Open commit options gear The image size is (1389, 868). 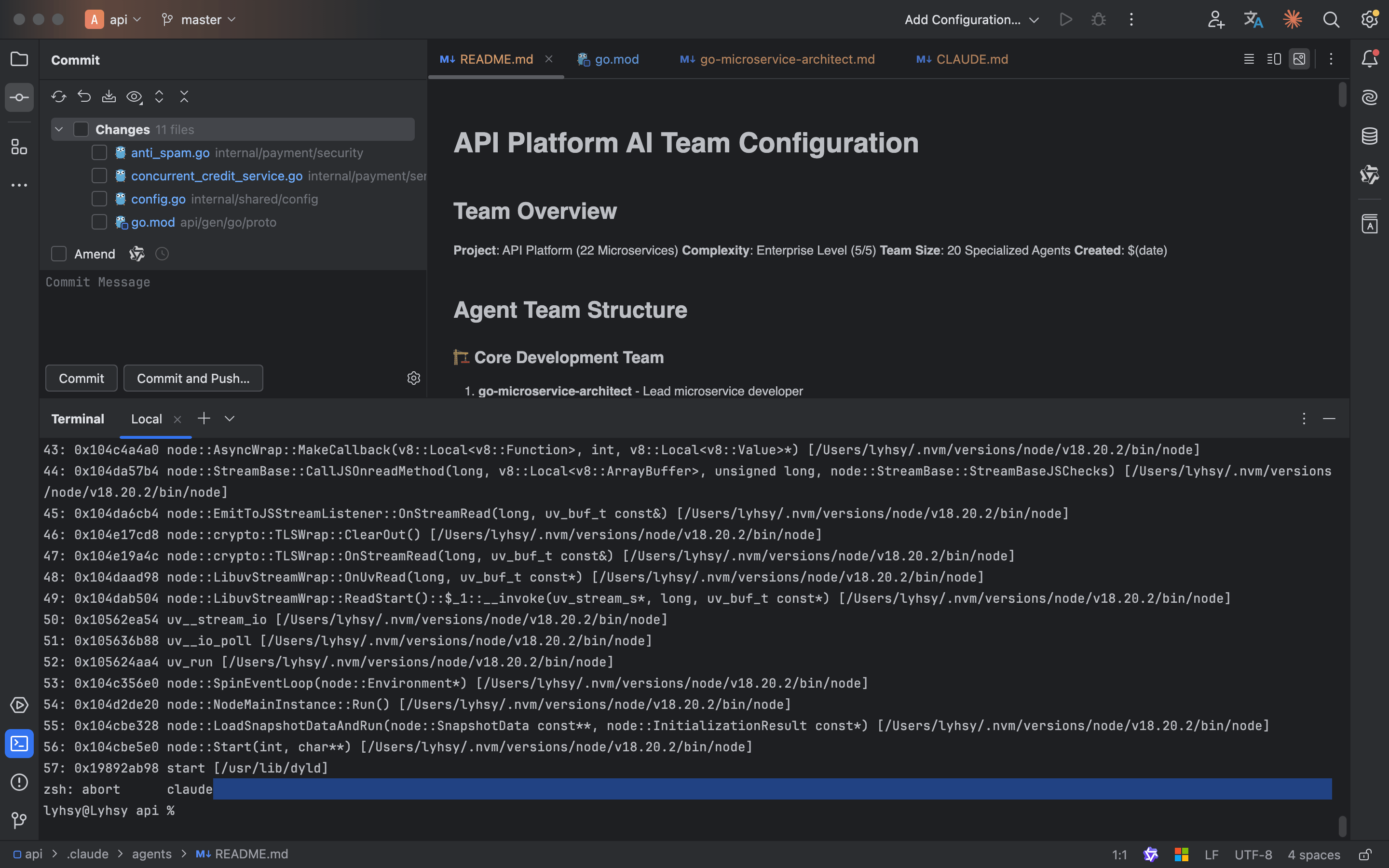413,379
